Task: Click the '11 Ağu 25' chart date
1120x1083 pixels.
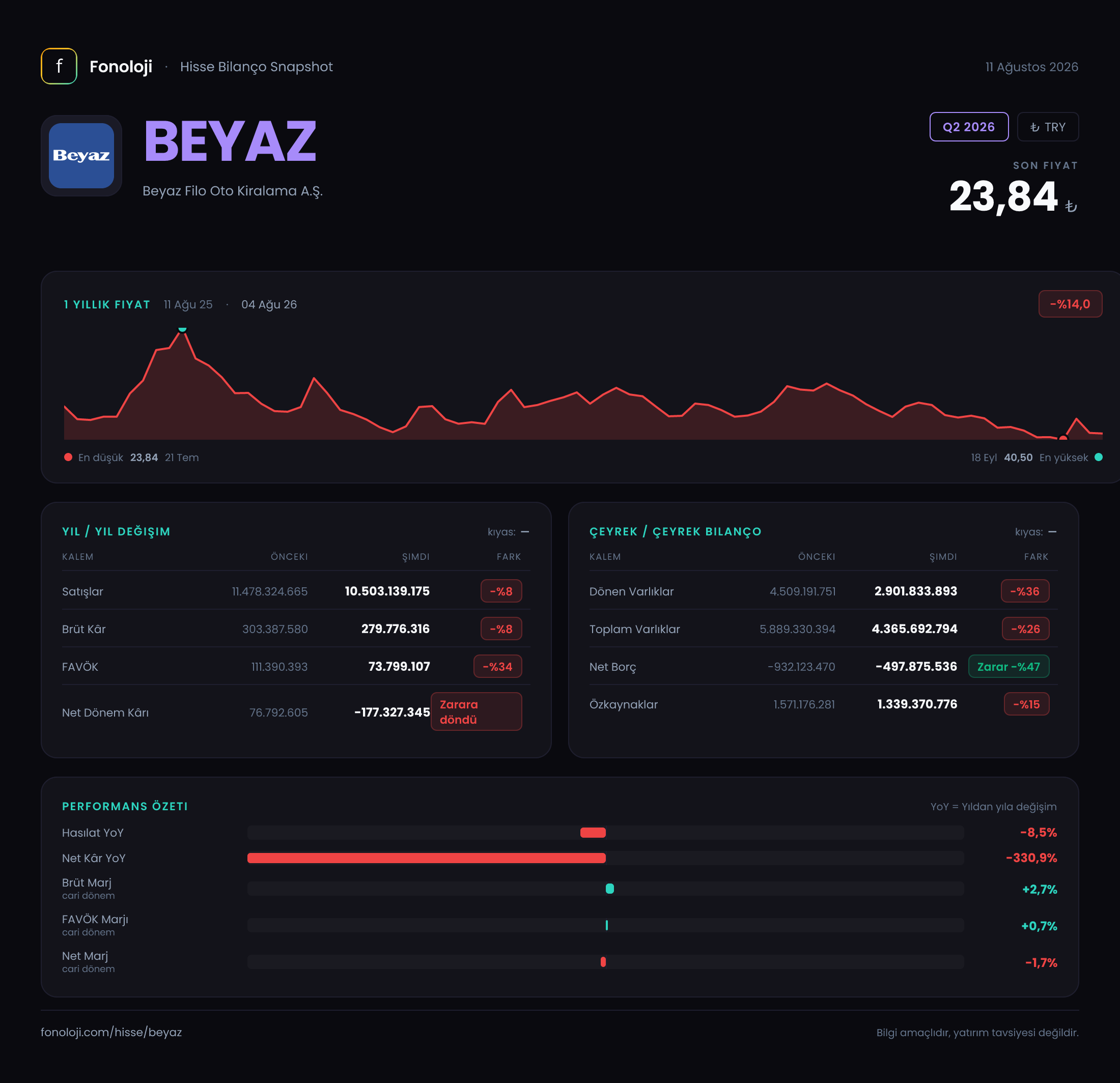Action: [x=188, y=304]
